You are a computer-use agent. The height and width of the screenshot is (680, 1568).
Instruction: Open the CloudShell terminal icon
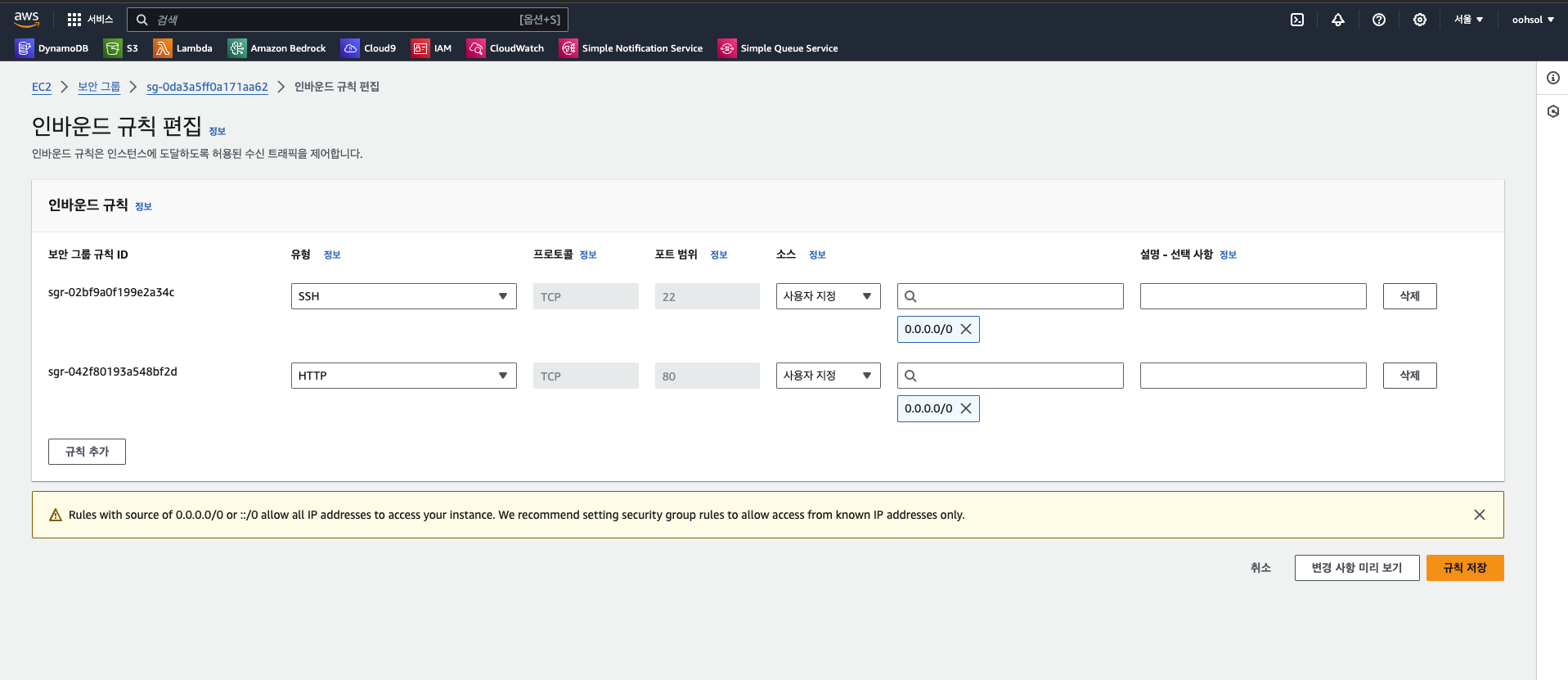pos(1297,20)
